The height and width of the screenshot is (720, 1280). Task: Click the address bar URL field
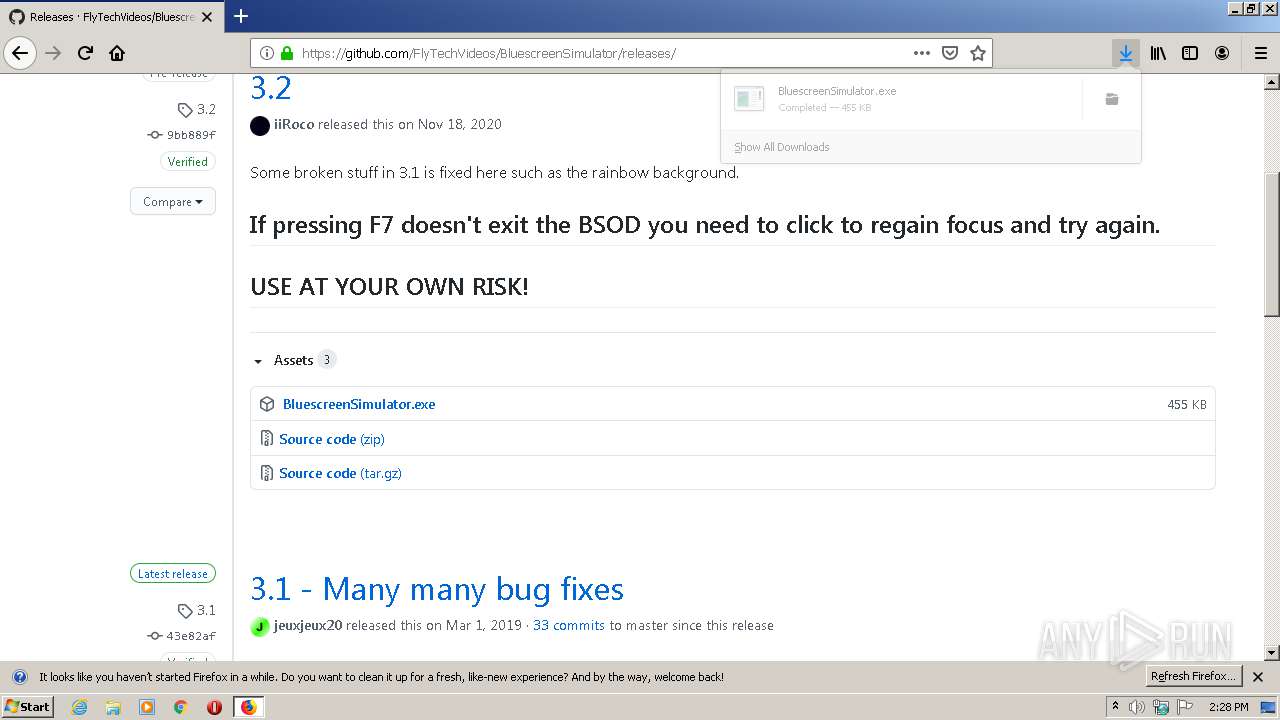point(605,53)
